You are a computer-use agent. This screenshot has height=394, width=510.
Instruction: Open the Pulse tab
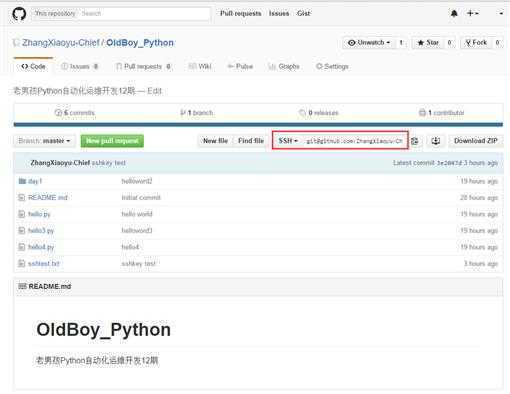pos(240,66)
